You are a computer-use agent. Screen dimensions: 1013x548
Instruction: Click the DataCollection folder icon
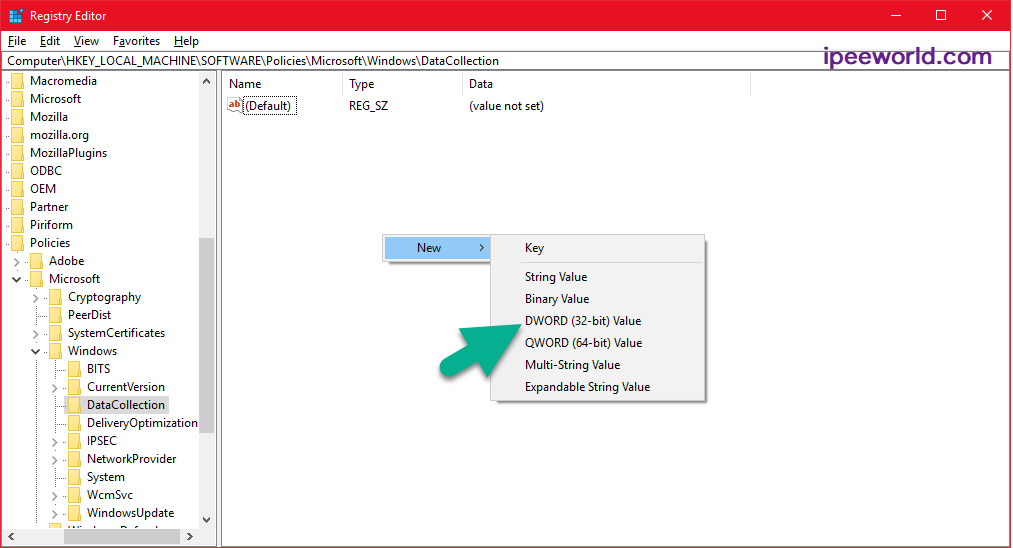[75, 405]
